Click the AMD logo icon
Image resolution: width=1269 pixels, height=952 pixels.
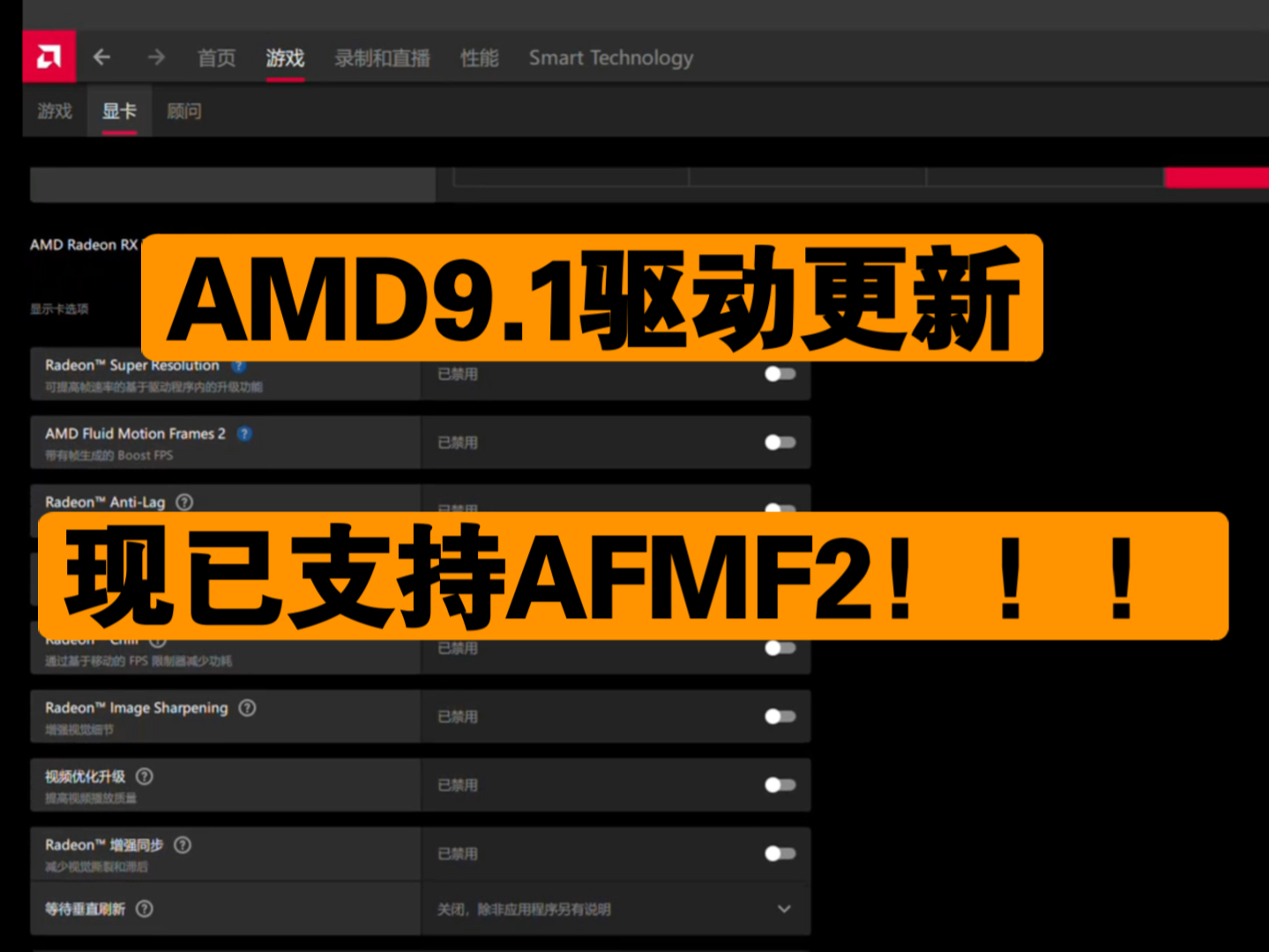coord(49,57)
